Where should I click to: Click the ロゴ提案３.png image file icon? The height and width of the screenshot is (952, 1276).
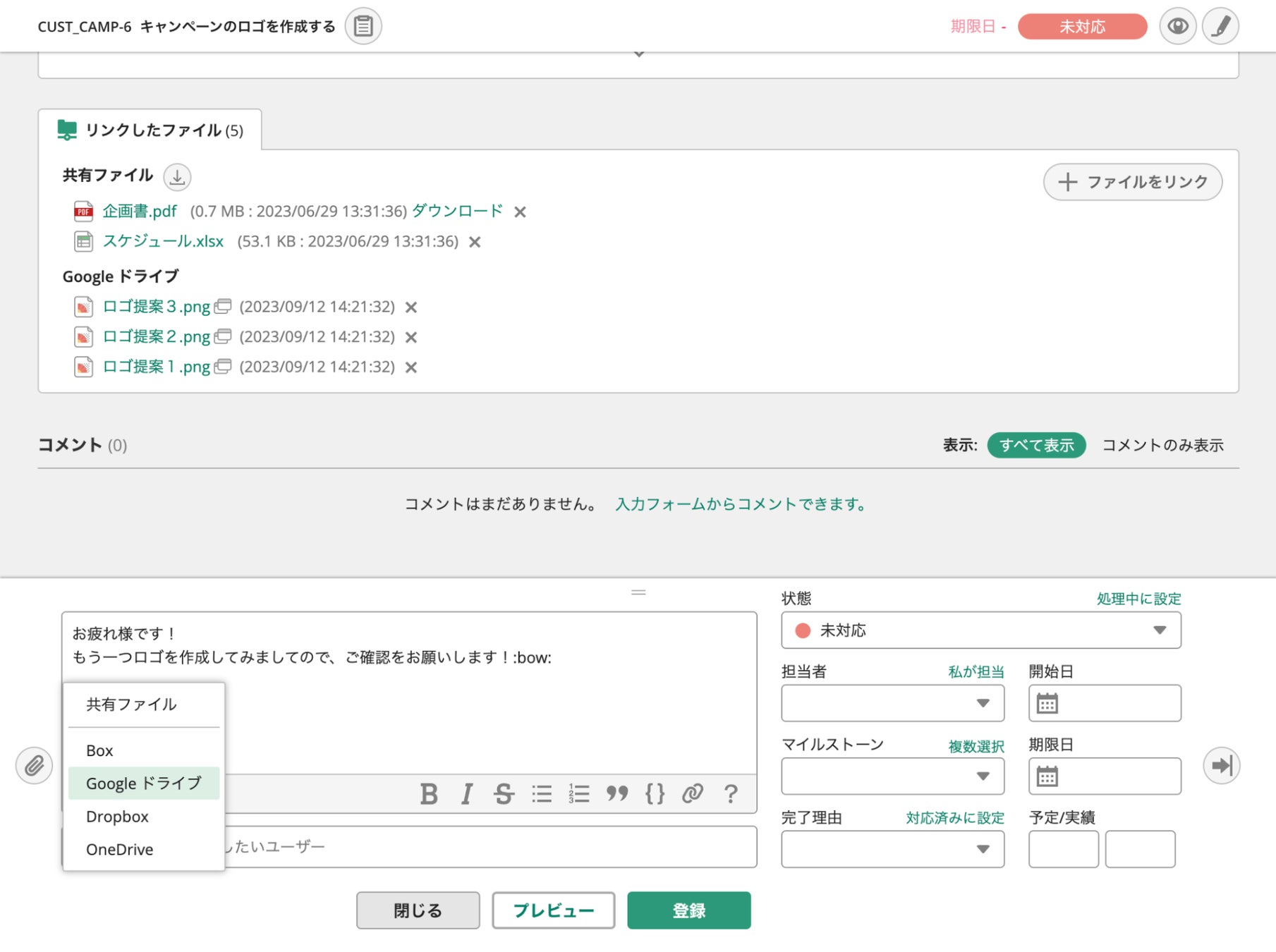(84, 307)
